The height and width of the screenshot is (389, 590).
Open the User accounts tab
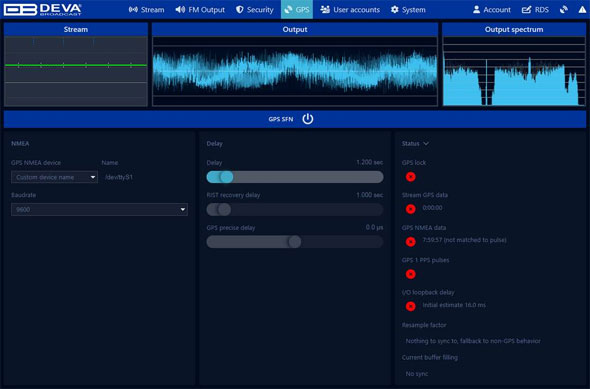pyautogui.click(x=350, y=9)
